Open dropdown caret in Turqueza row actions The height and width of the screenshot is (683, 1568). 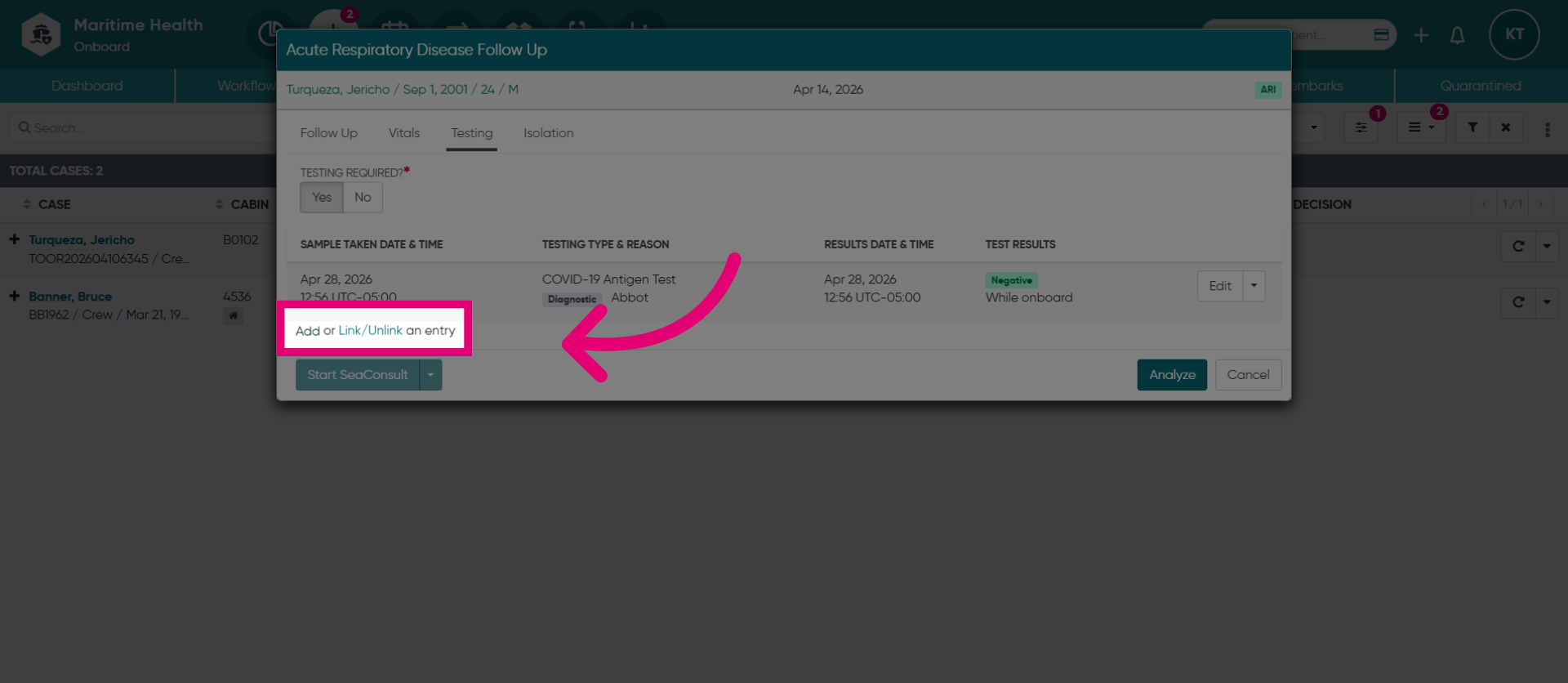click(1547, 246)
